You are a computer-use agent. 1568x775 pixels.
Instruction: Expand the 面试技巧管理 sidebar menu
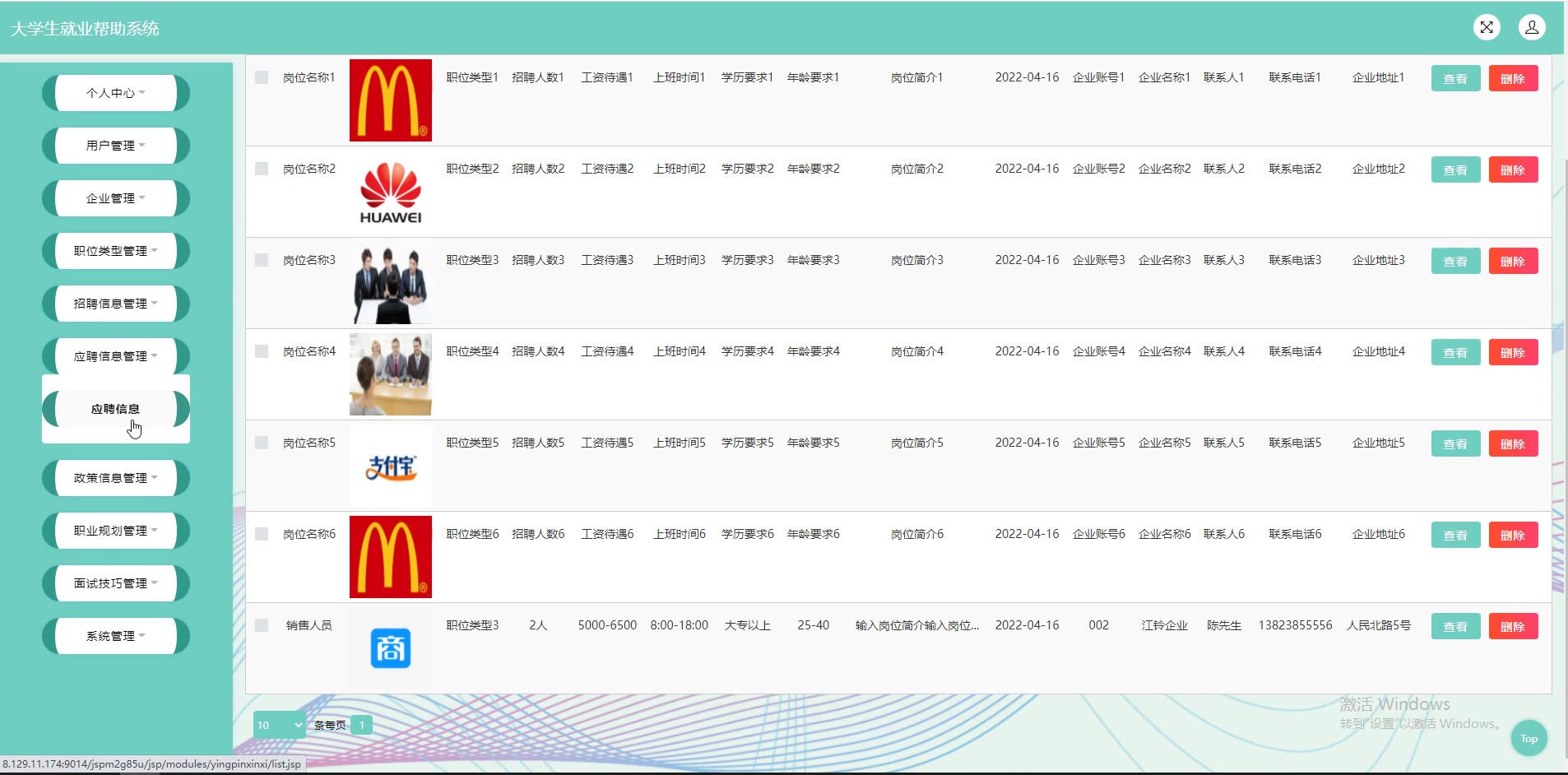pos(116,583)
